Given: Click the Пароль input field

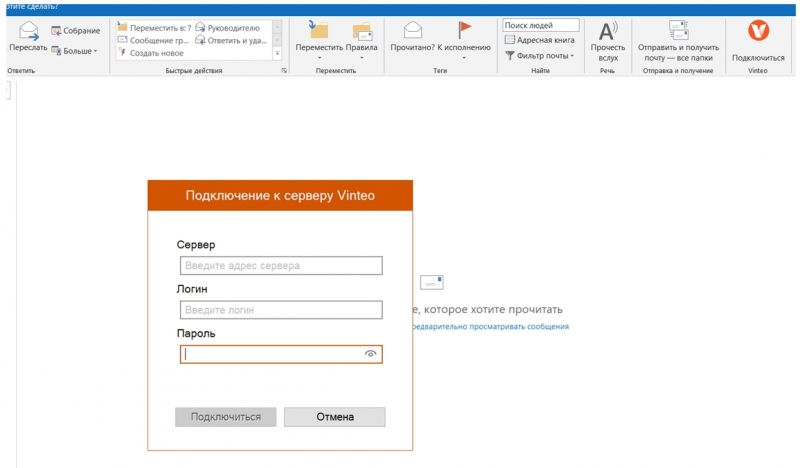Looking at the screenshot, I should [281, 354].
